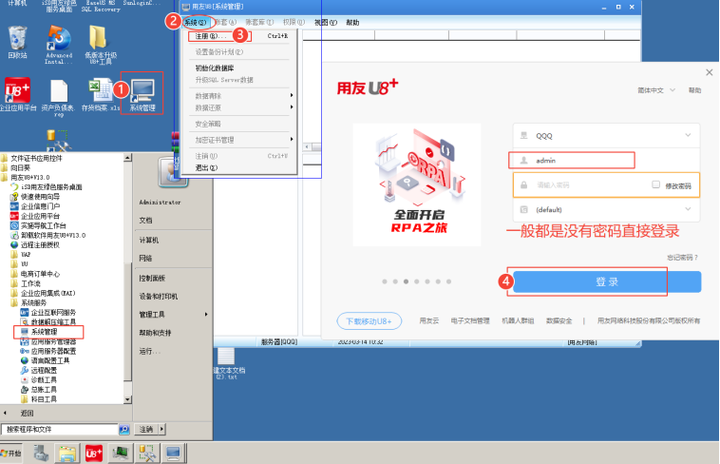The width and height of the screenshot is (720, 464).
Task: Click the 电子文档管理 footer link
Action: 470,321
